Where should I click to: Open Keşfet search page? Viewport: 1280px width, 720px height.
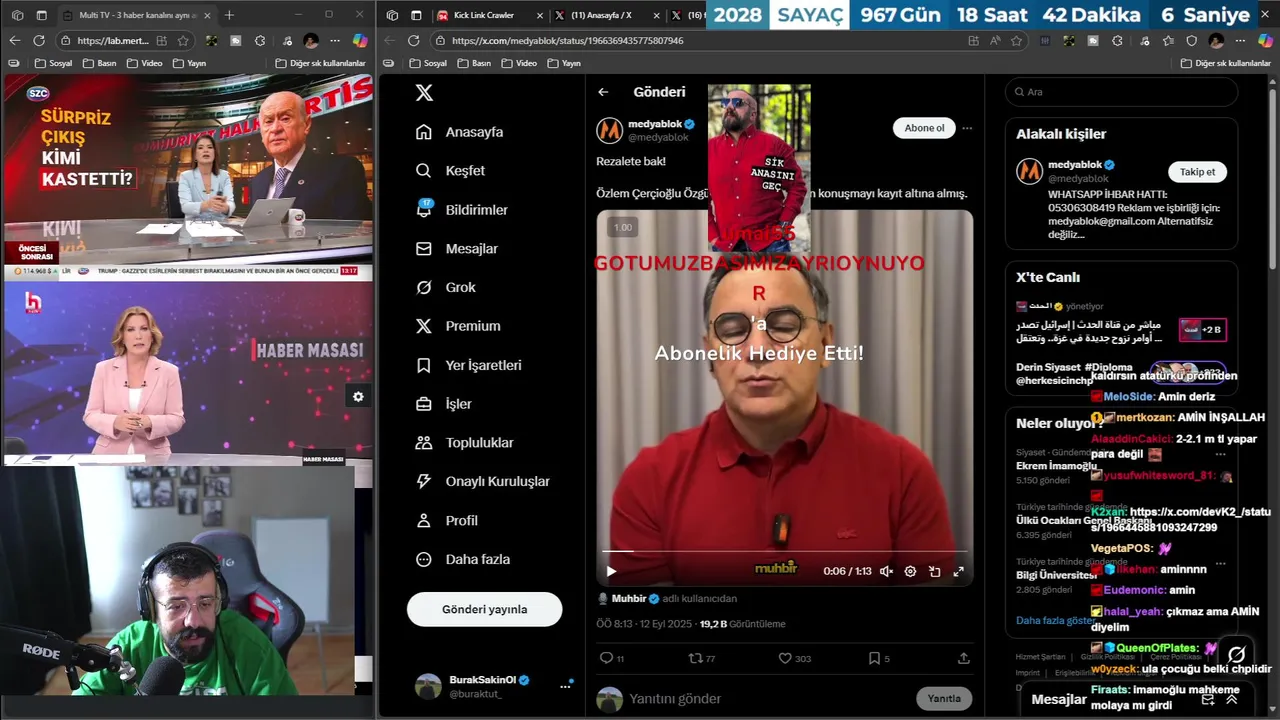(x=450, y=171)
